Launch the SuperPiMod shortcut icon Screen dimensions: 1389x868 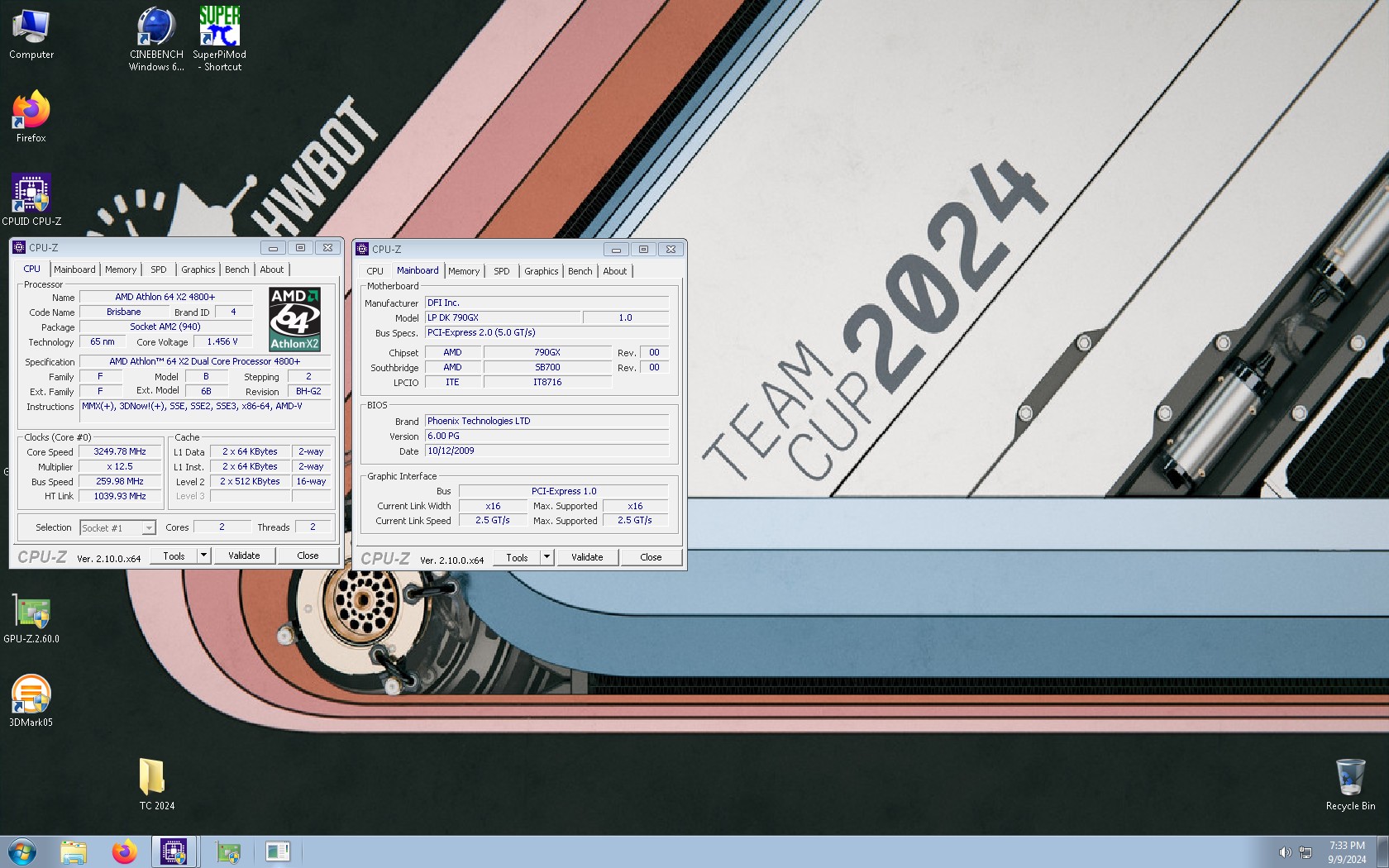[220, 38]
